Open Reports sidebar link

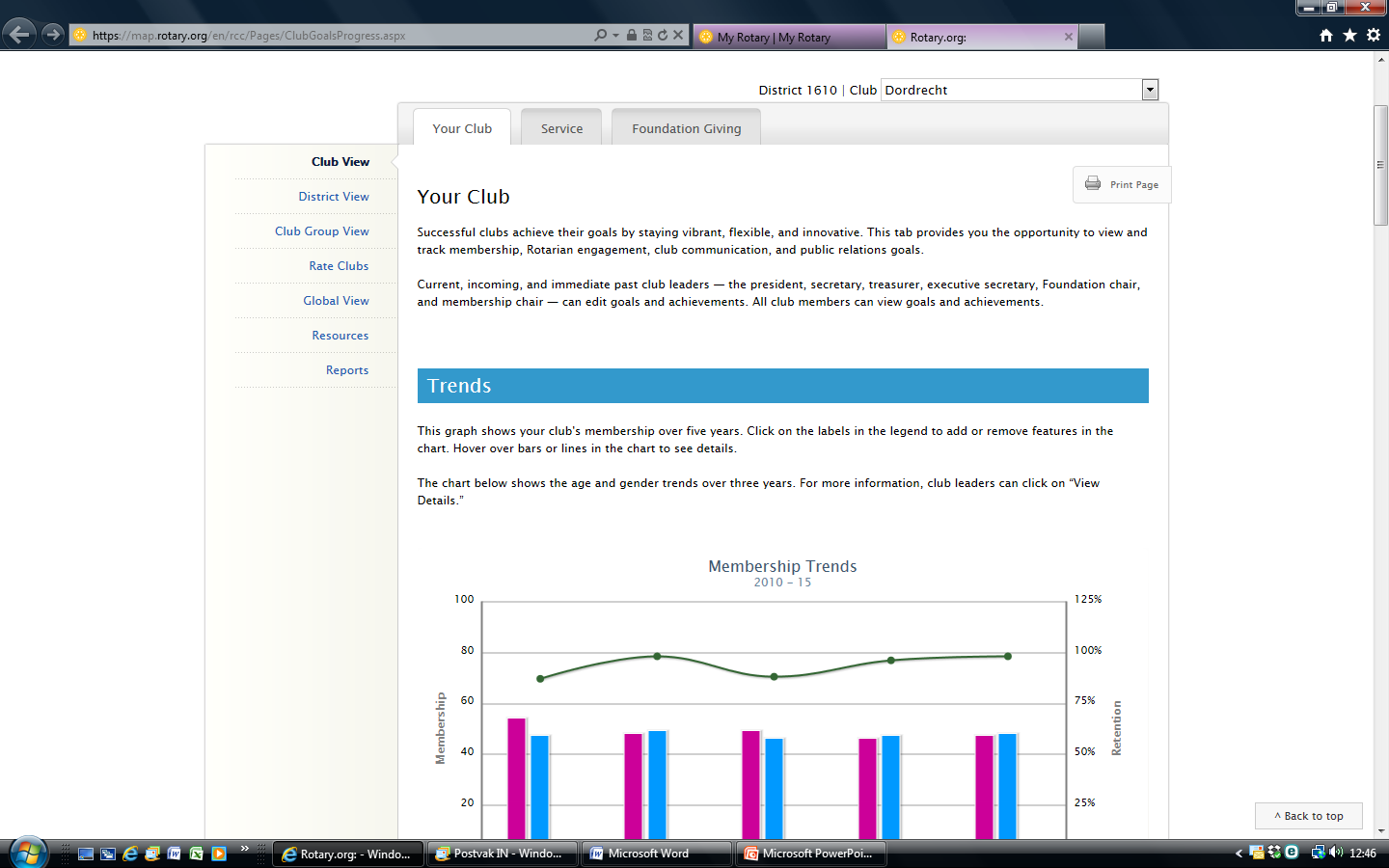pos(347,370)
